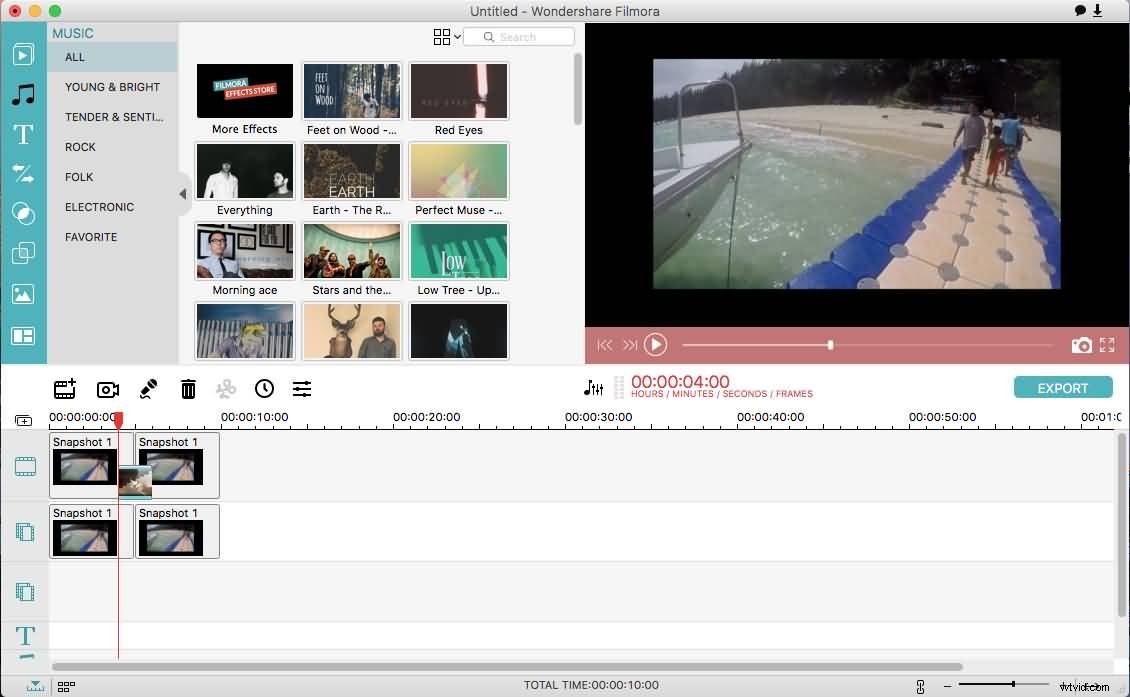Play the video in the preview window
The width and height of the screenshot is (1130, 697).
[655, 345]
